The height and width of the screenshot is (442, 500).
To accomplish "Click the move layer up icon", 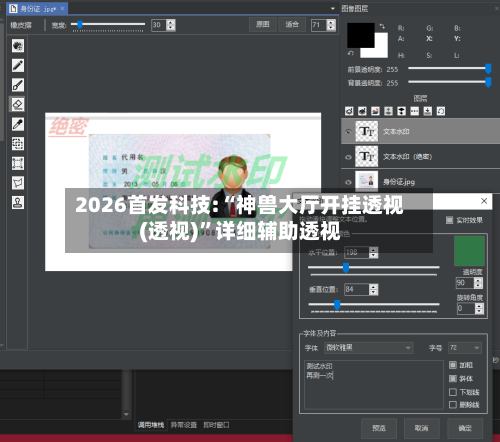I will click(388, 111).
